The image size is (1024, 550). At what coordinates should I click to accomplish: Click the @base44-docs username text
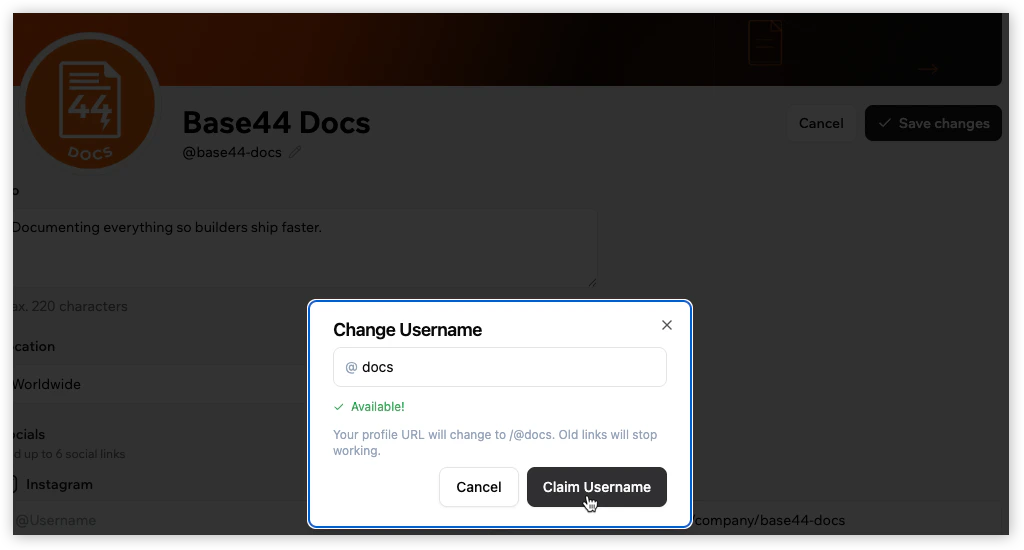click(x=232, y=152)
